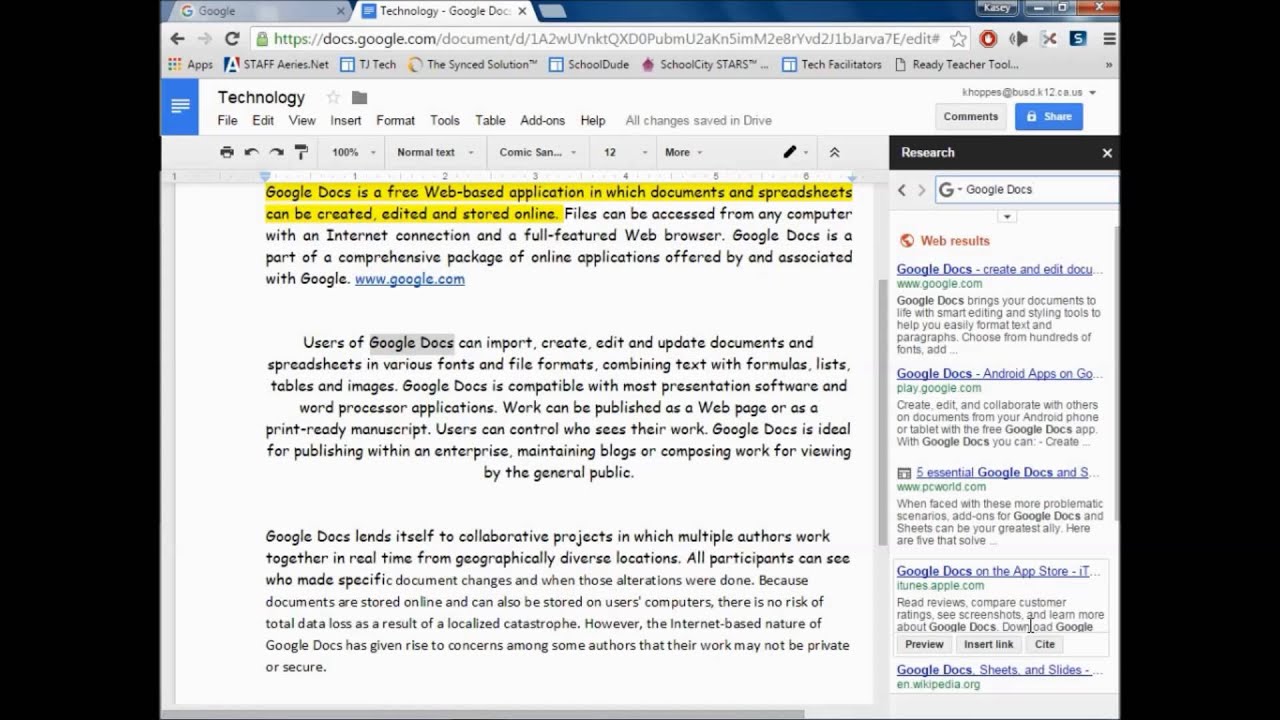
Task: Click the Comments button
Action: pos(970,116)
